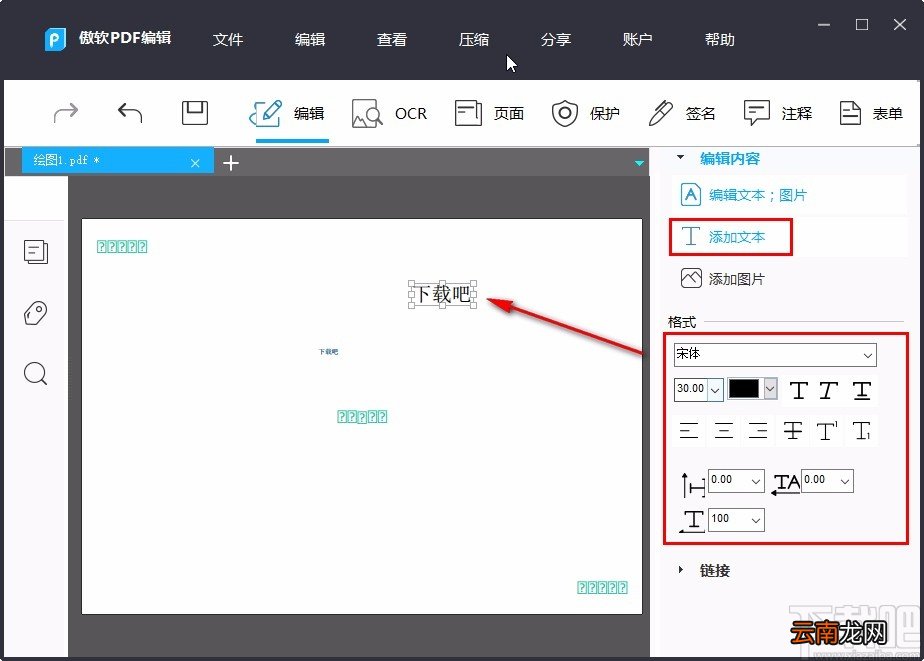Expand the 链接 section
The image size is (924, 661).
[681, 570]
